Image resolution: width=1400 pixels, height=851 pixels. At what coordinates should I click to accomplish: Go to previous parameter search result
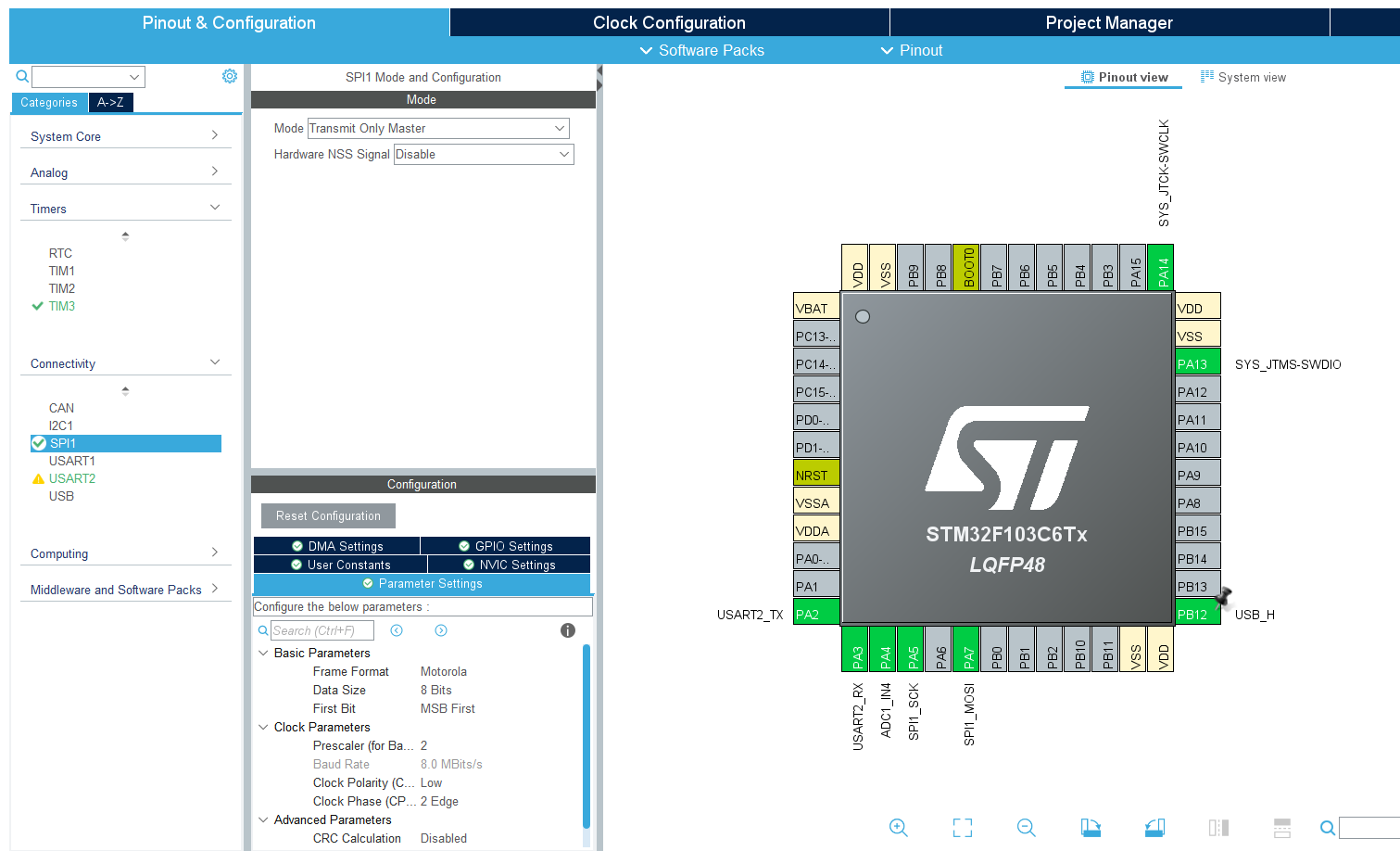[x=397, y=630]
